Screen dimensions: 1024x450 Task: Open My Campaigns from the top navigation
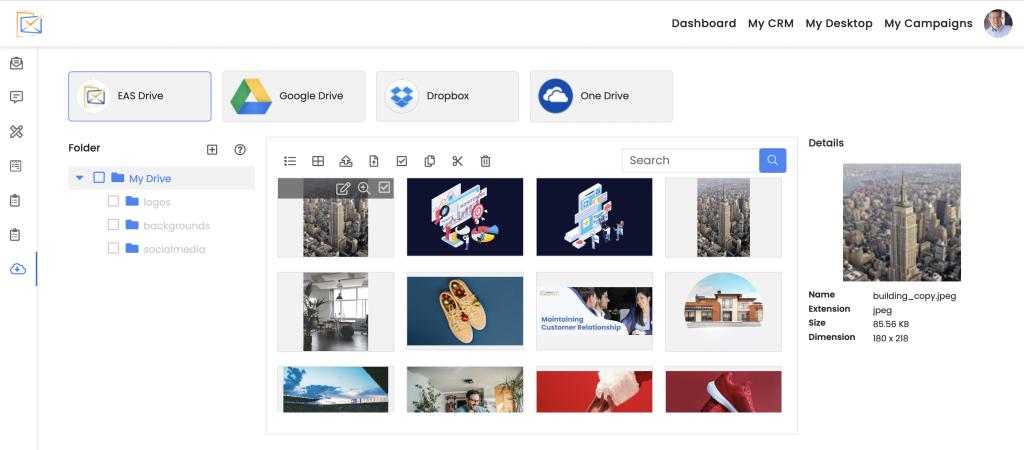(x=928, y=23)
